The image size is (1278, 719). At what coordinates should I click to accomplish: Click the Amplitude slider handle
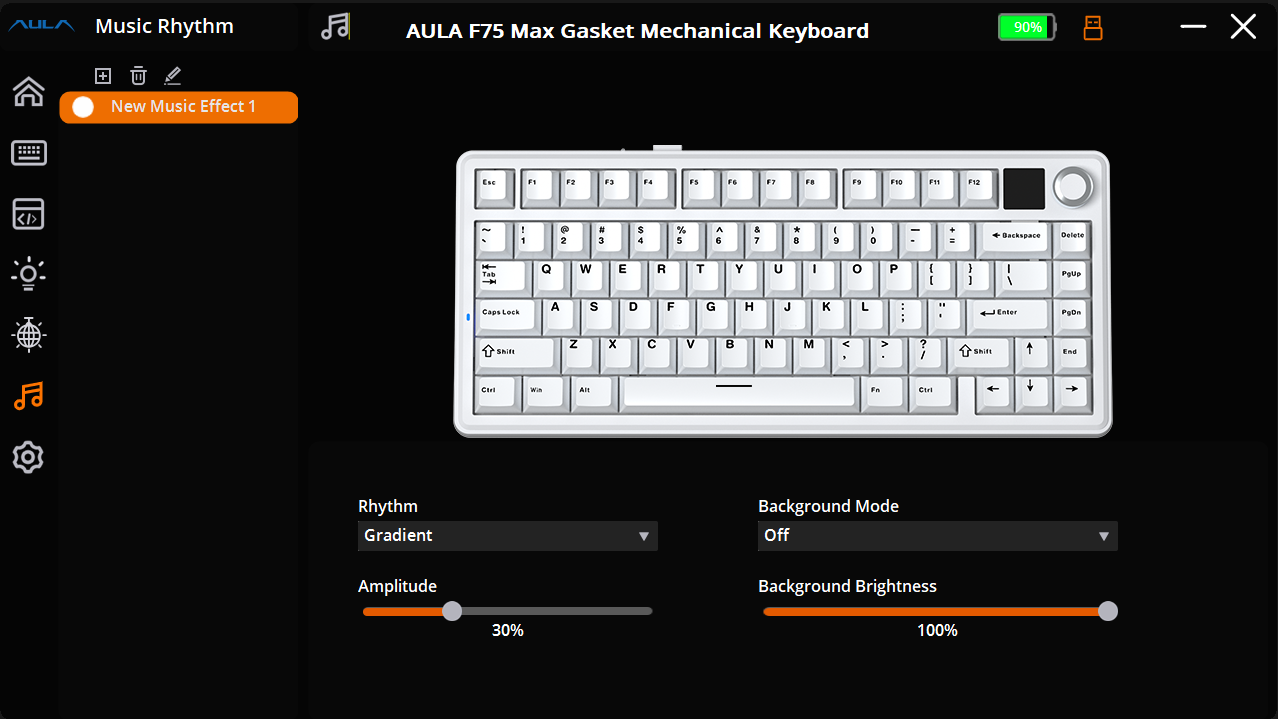pyautogui.click(x=452, y=611)
